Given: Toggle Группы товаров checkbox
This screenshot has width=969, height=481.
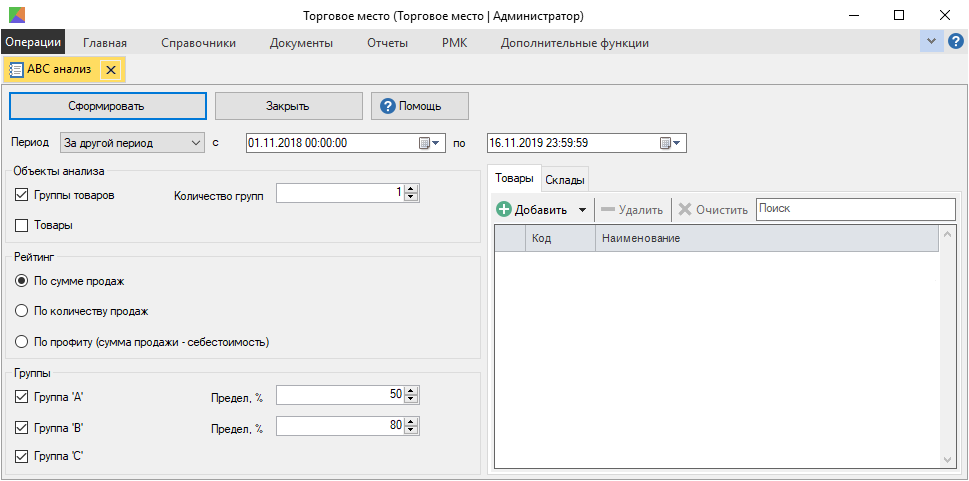Looking at the screenshot, I should pyautogui.click(x=22, y=195).
